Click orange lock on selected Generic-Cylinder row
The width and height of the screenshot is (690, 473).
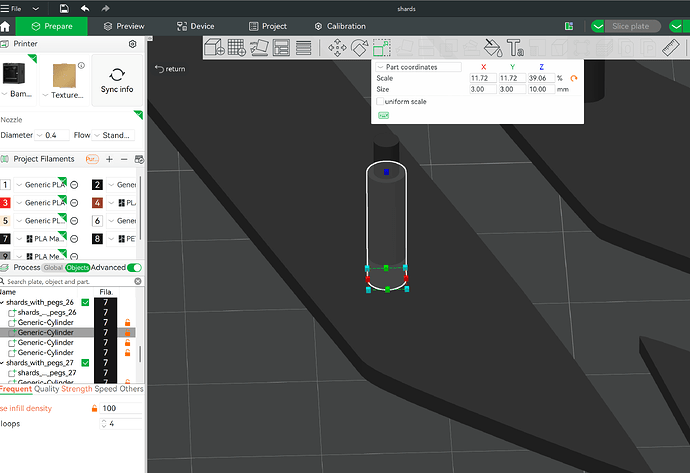(128, 333)
